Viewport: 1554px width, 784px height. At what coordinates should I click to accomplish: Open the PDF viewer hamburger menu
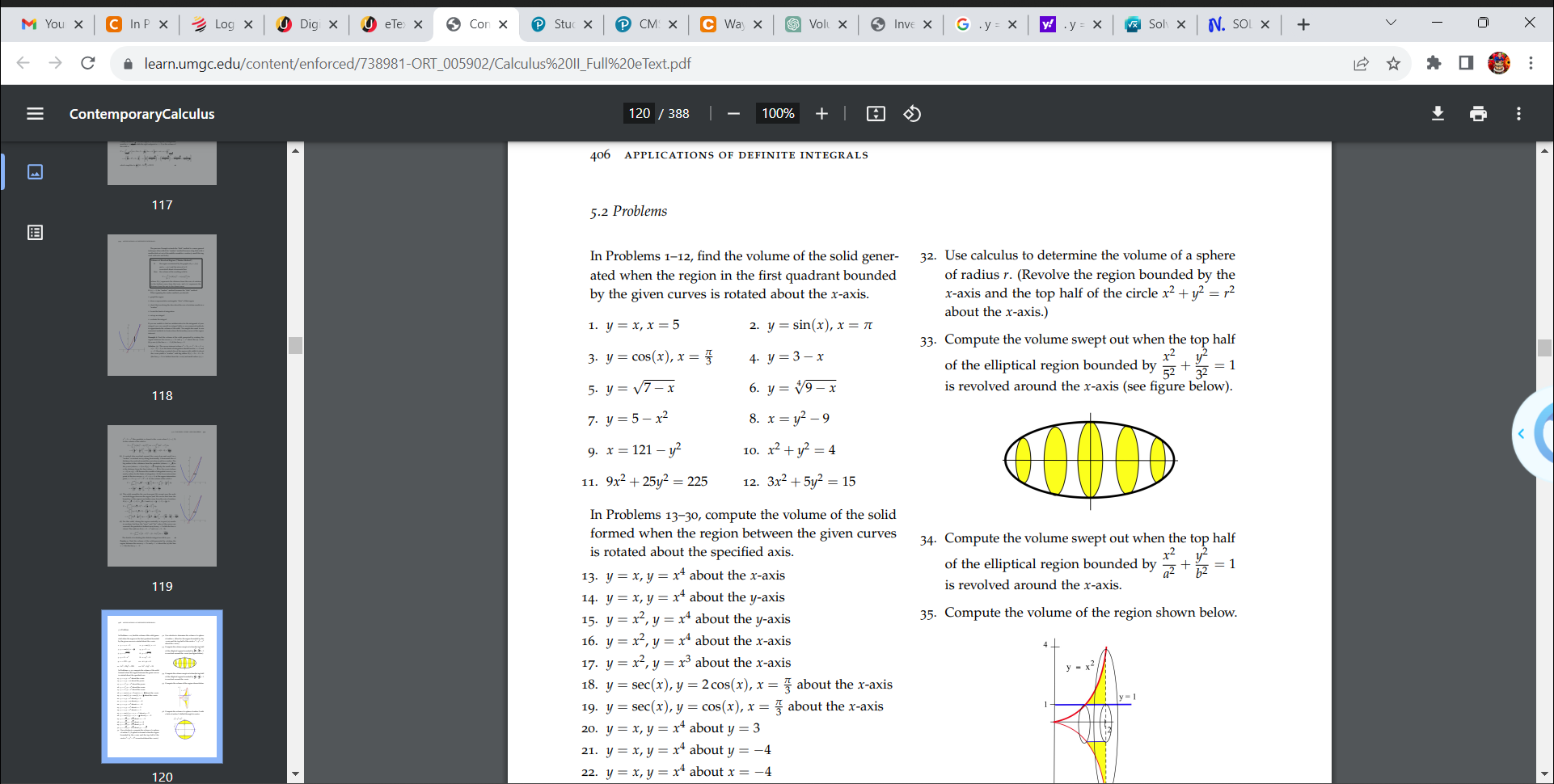tap(35, 113)
